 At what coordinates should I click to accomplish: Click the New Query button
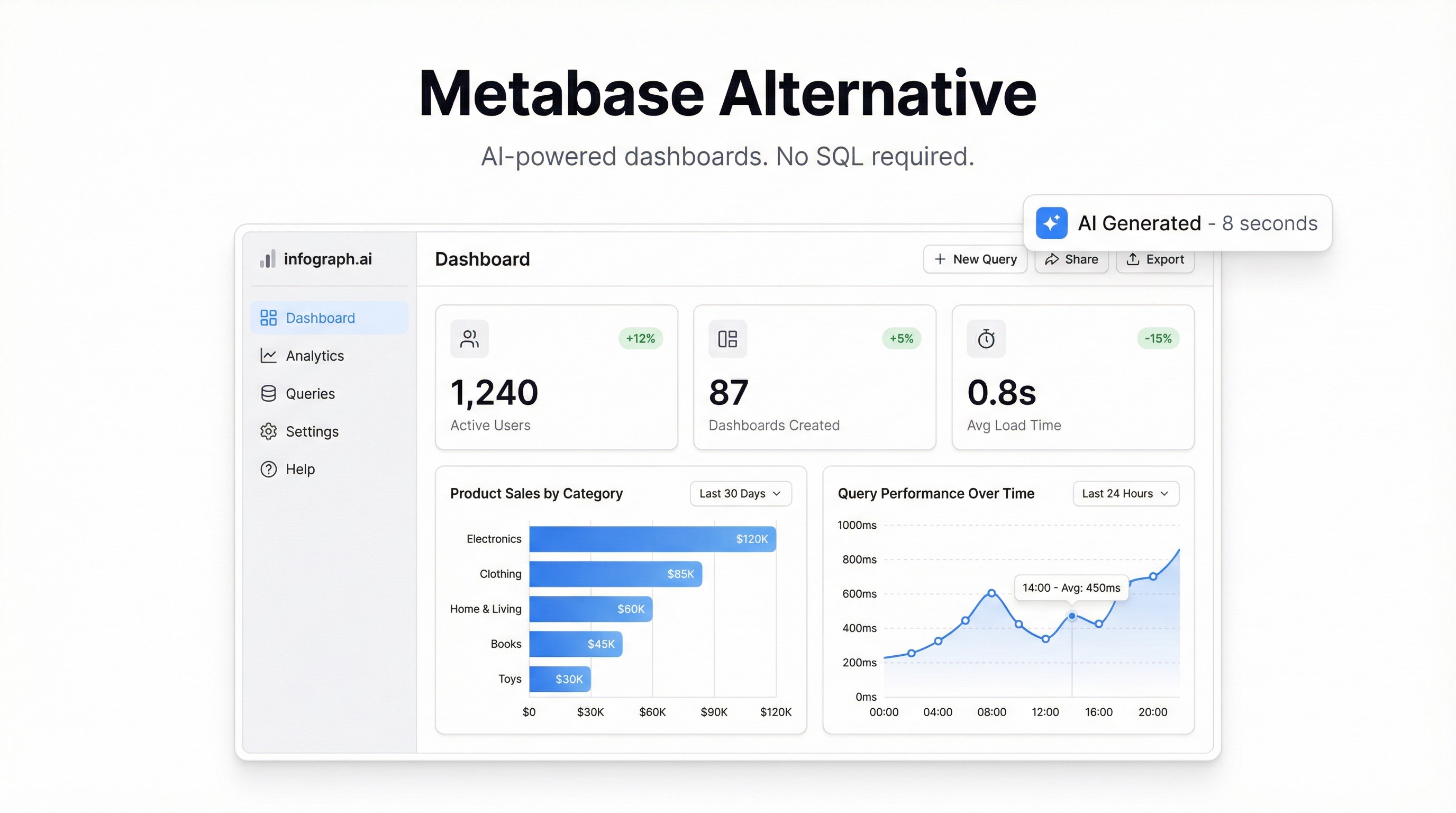(975, 259)
